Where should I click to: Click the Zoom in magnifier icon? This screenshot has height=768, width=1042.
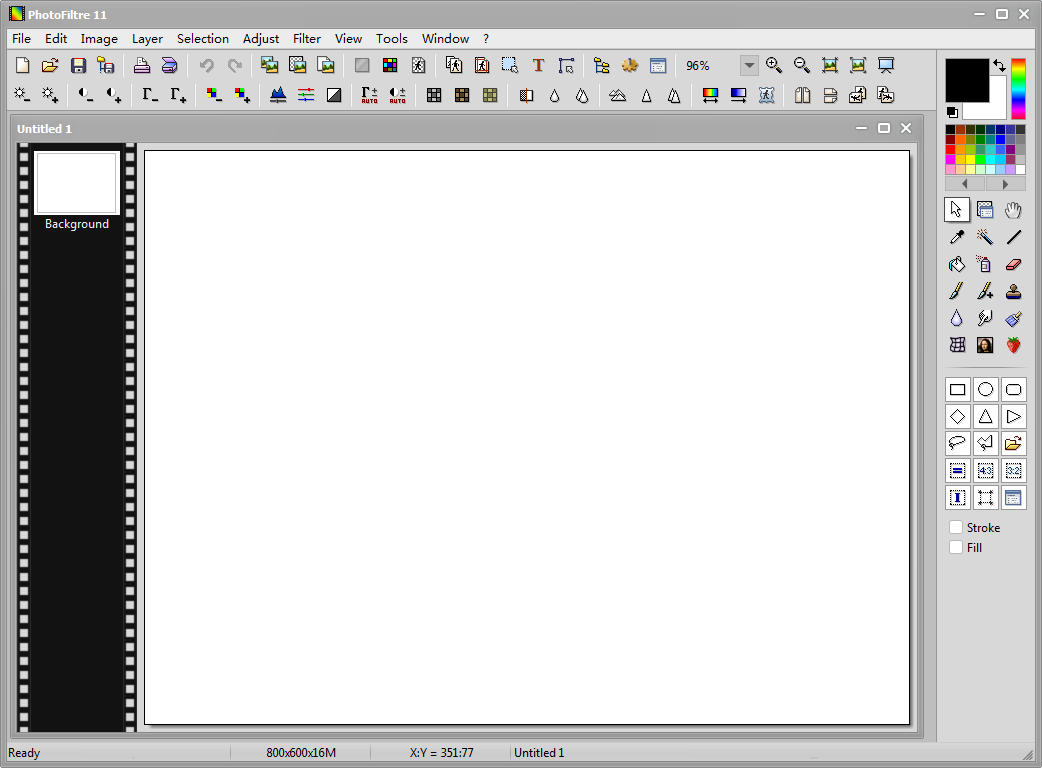pyautogui.click(x=774, y=65)
